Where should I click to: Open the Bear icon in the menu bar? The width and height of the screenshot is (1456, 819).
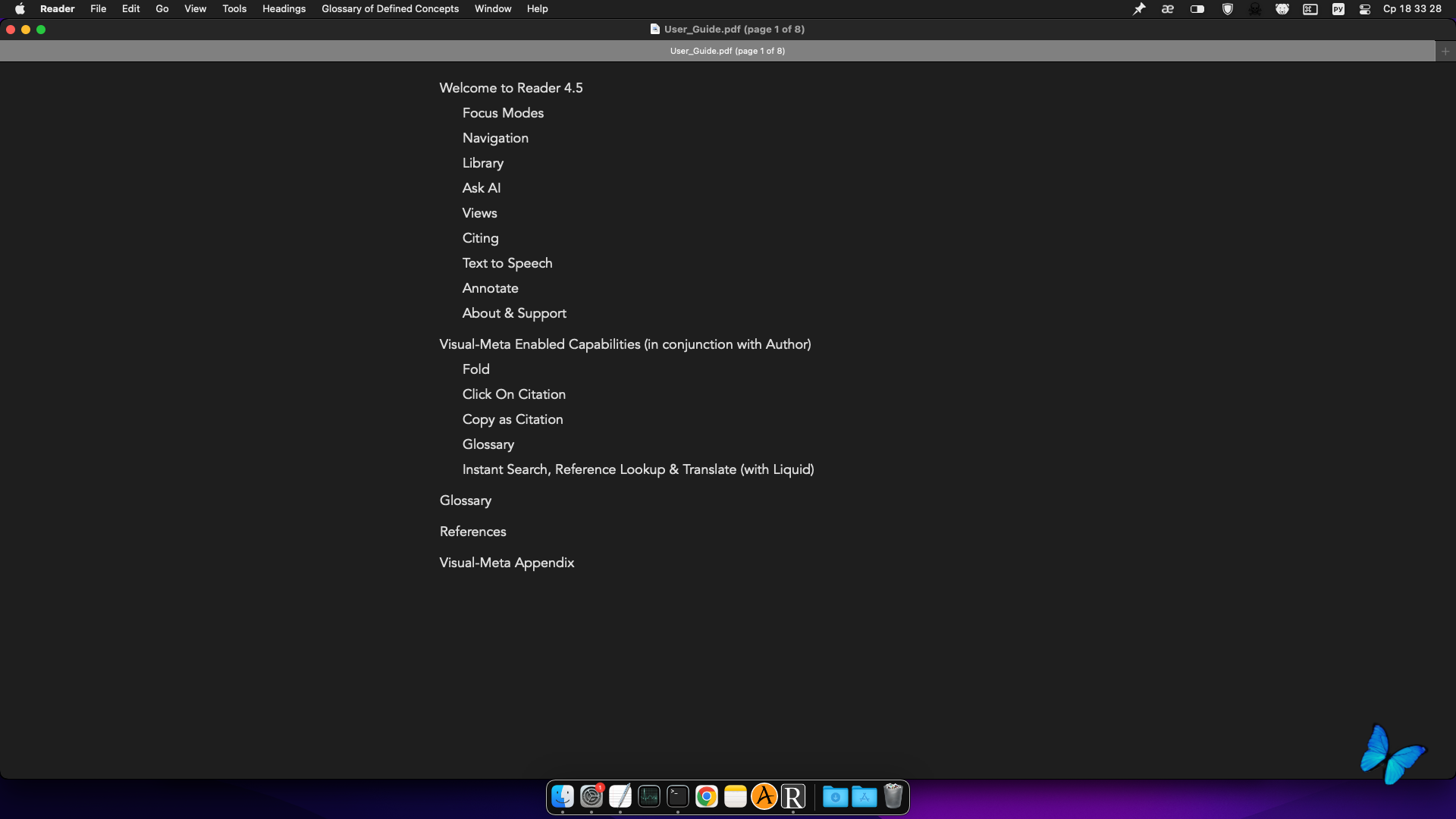click(1282, 9)
